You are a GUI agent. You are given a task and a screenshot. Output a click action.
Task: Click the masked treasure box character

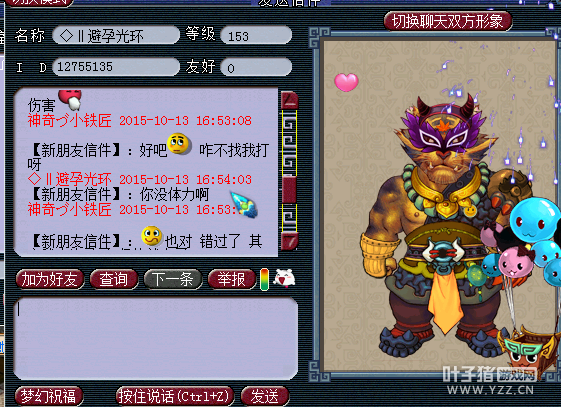(527, 348)
